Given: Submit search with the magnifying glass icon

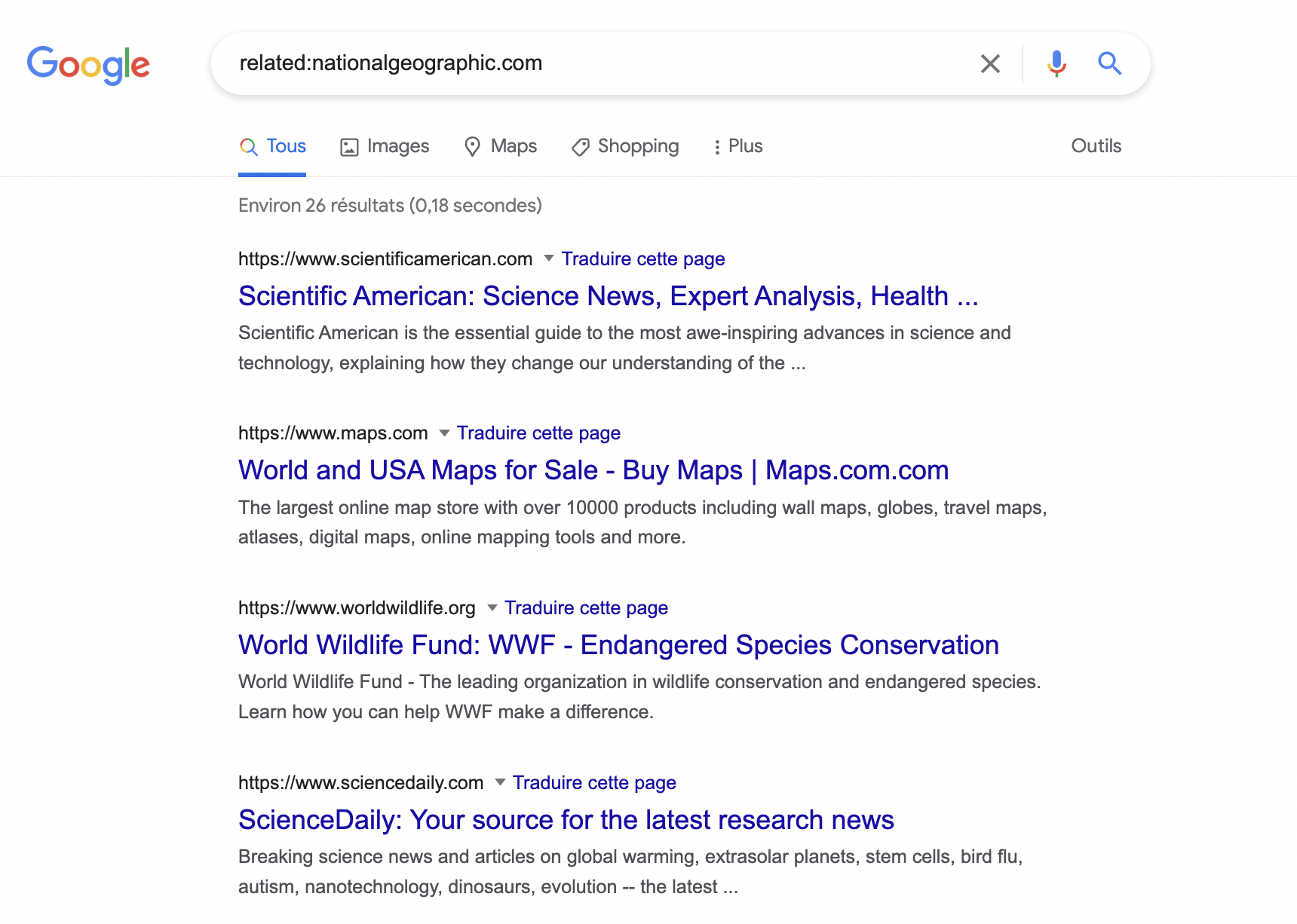Looking at the screenshot, I should [1109, 64].
